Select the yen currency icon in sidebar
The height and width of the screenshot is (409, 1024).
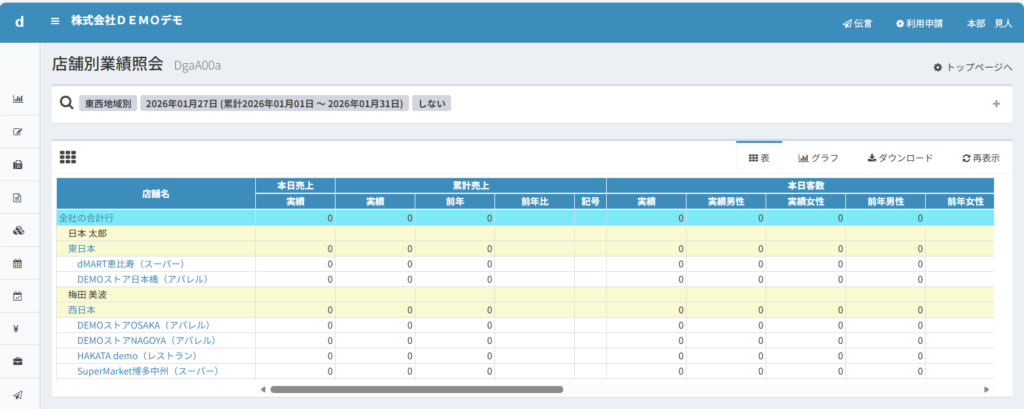pyautogui.click(x=18, y=328)
